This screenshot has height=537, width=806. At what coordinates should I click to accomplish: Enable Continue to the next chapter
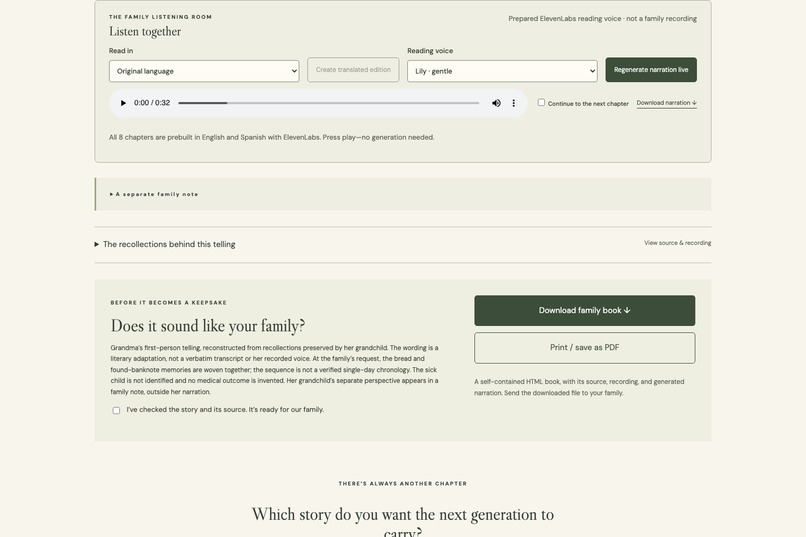click(x=541, y=103)
